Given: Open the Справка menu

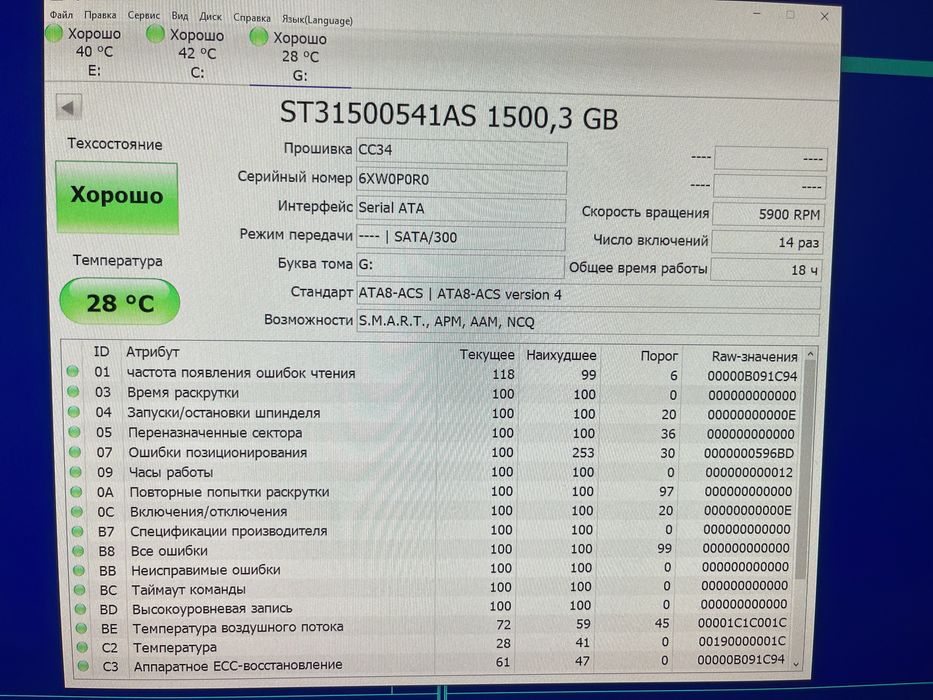Looking at the screenshot, I should [x=252, y=18].
